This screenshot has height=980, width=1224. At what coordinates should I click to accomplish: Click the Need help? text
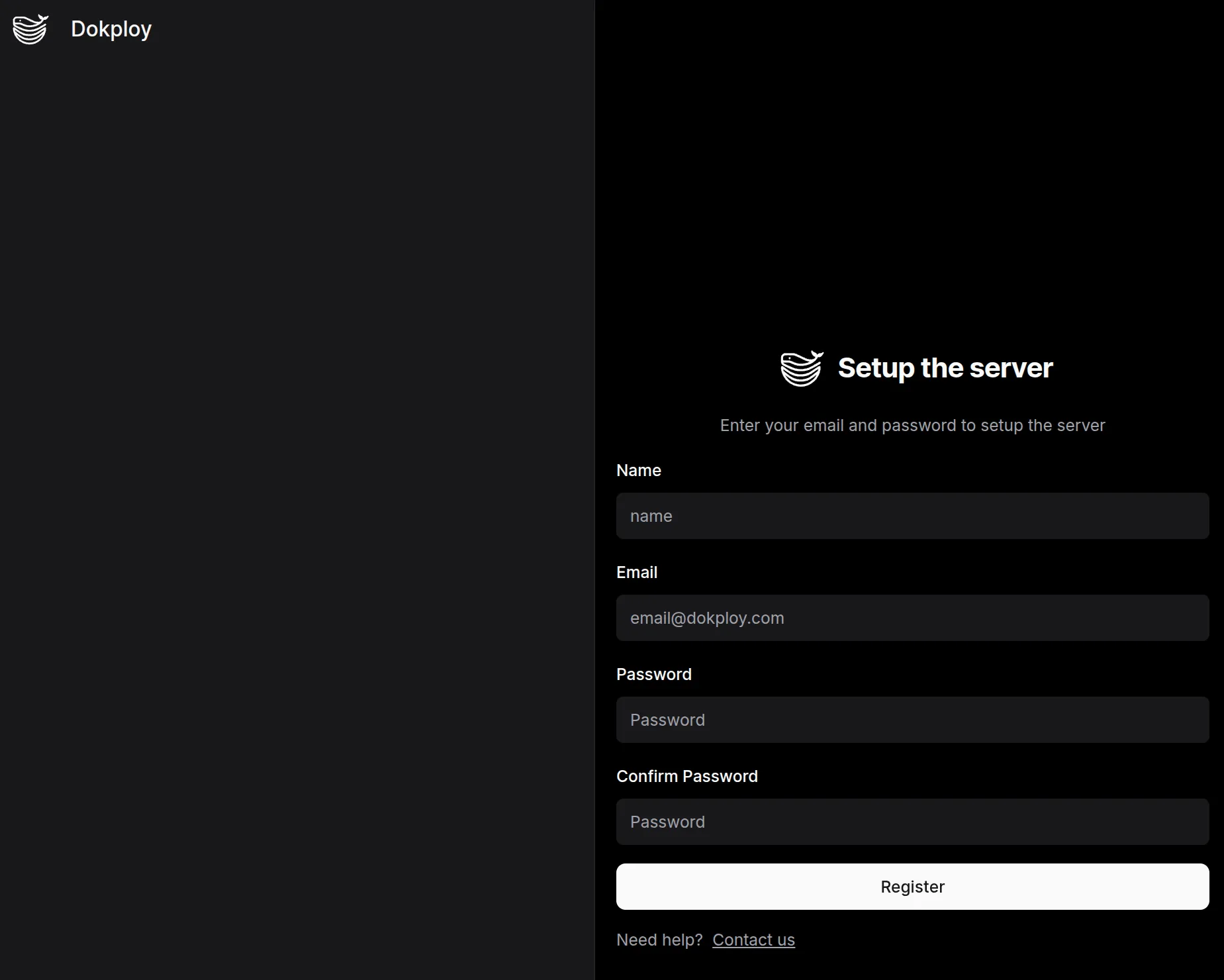[x=659, y=940]
